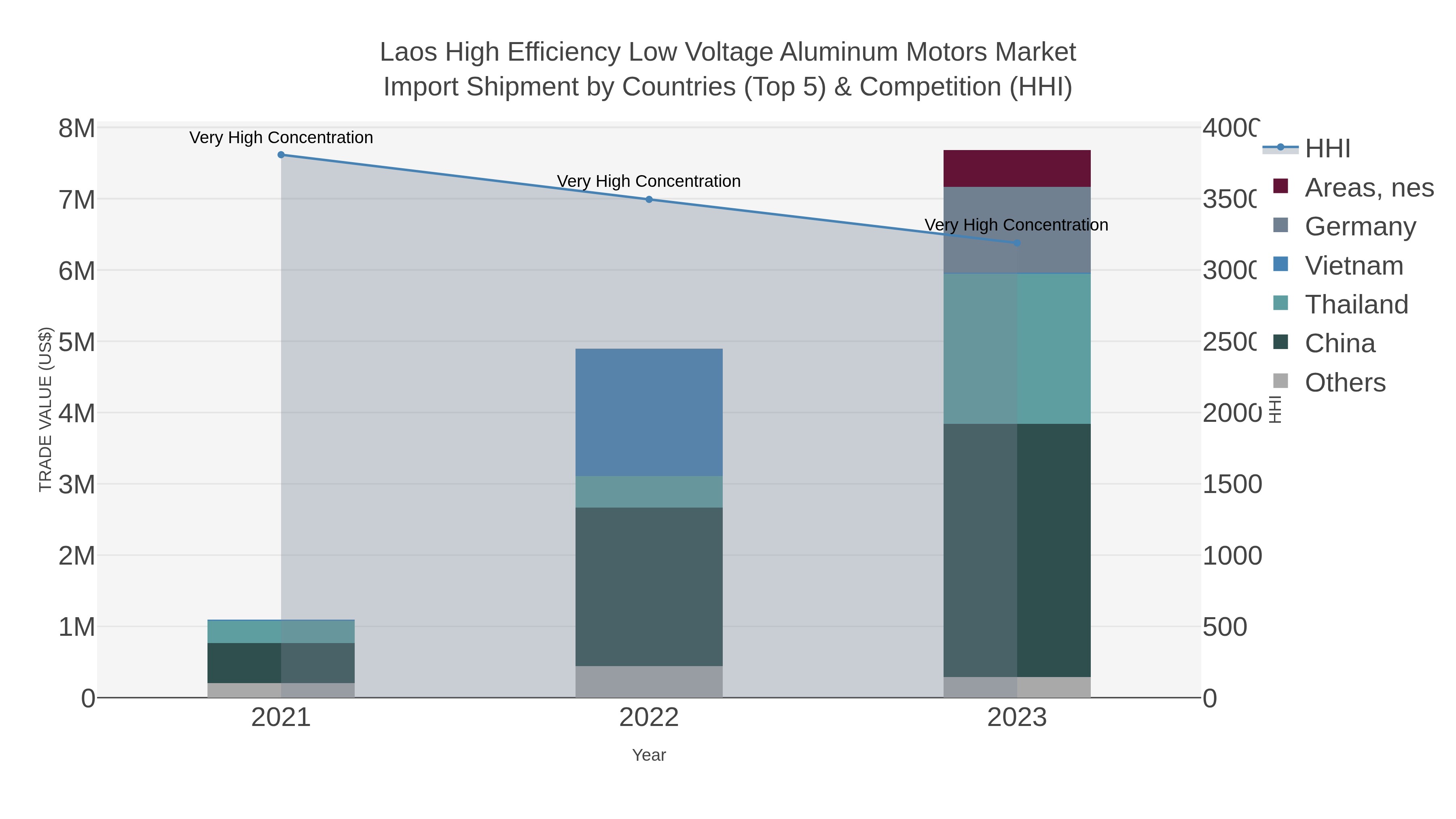Click the China segment of the 2022 bar
The width and height of the screenshot is (1456, 819).
tap(649, 587)
